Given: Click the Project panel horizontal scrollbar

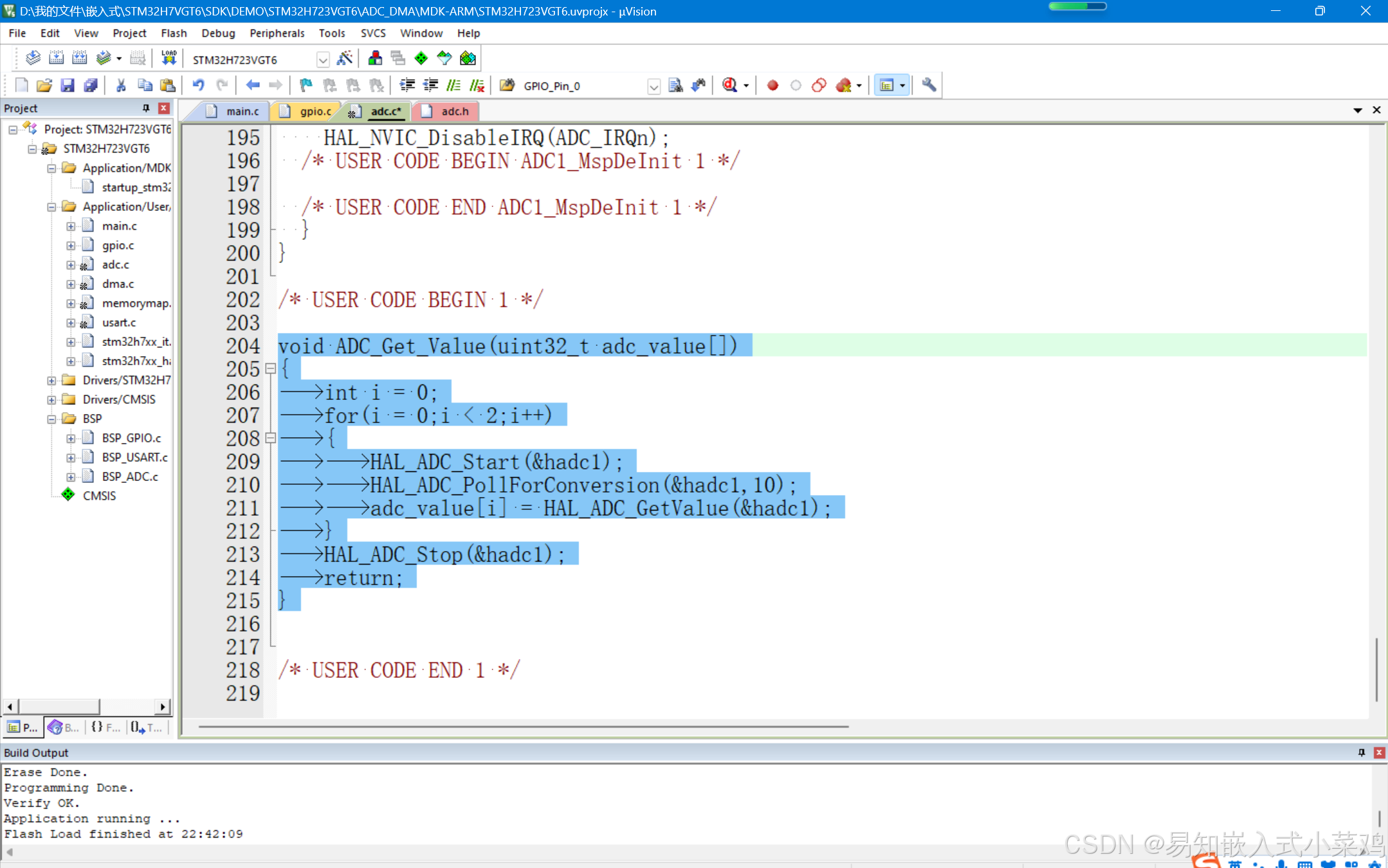Looking at the screenshot, I should (x=58, y=707).
